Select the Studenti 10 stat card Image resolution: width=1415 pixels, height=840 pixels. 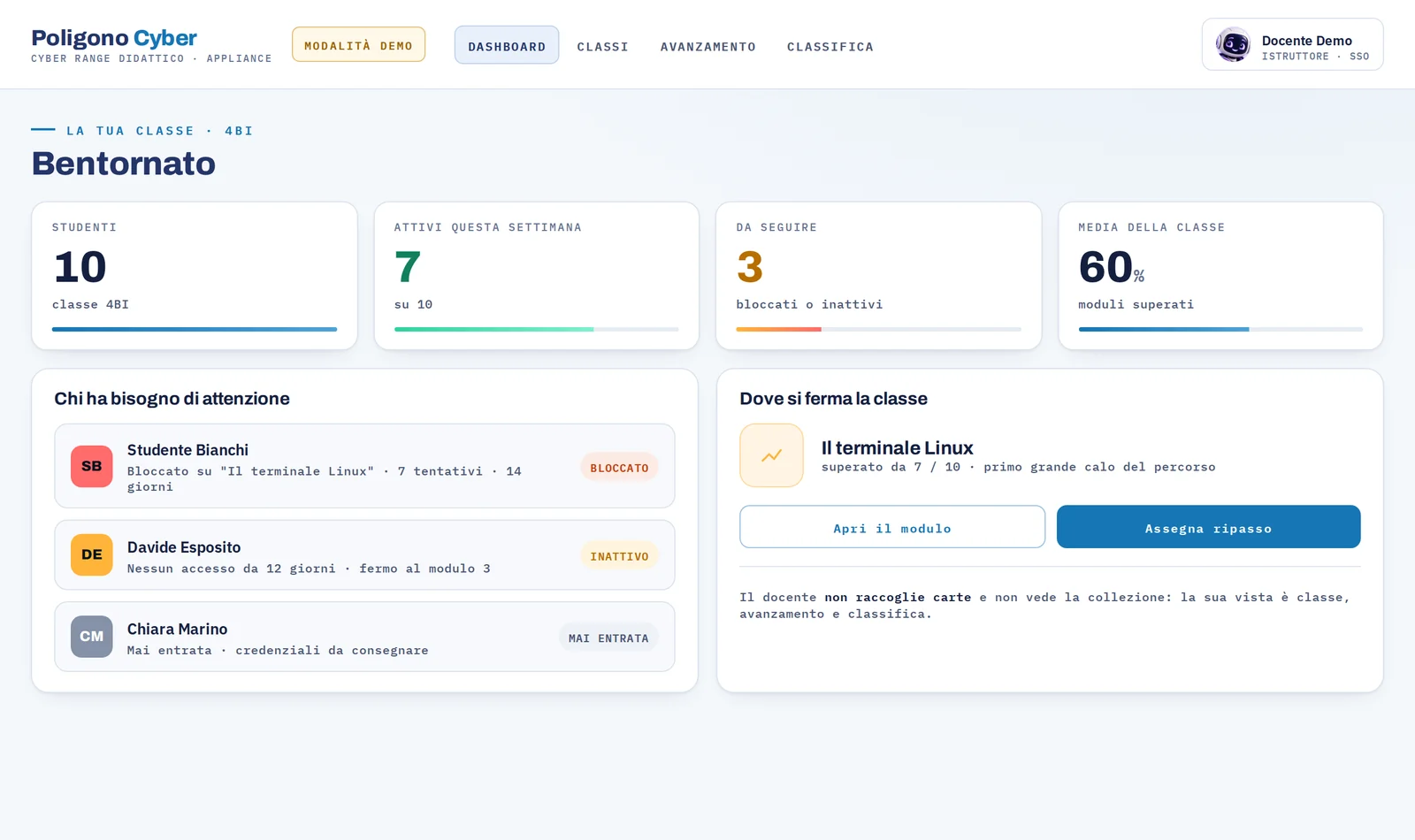coord(195,276)
